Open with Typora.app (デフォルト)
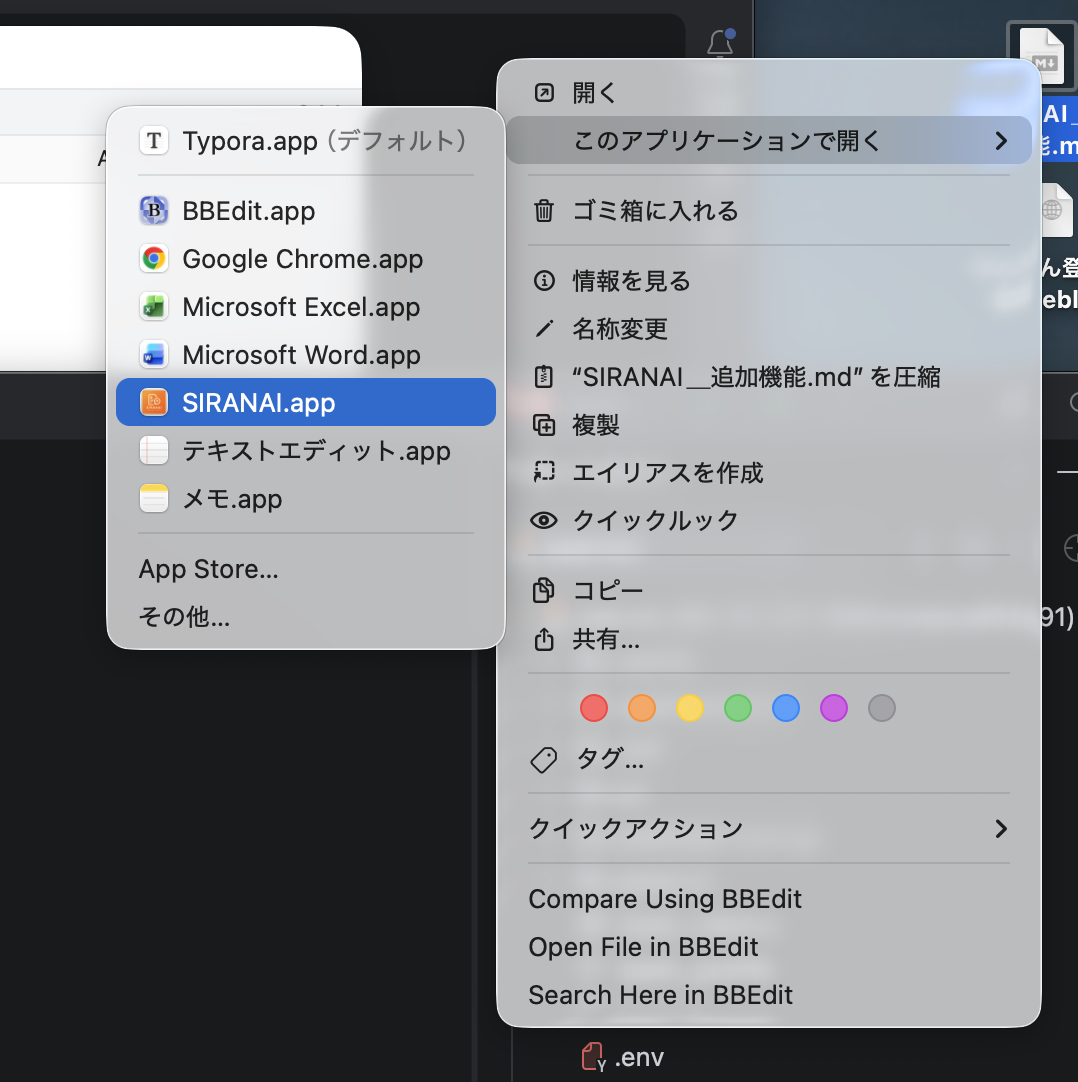The height and width of the screenshot is (1082, 1078). point(306,141)
